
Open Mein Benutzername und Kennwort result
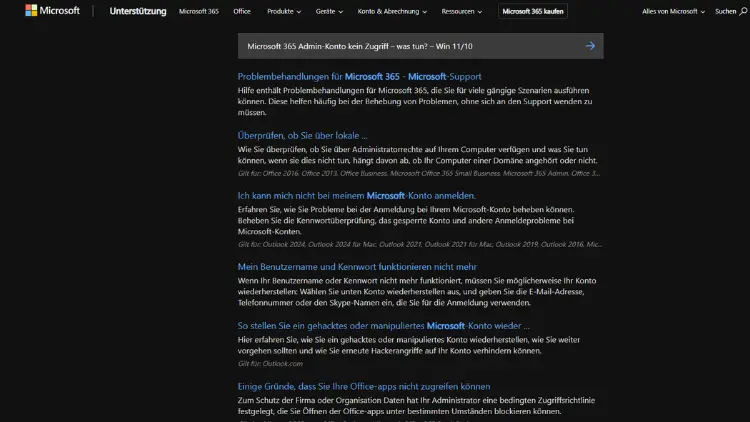click(x=357, y=267)
